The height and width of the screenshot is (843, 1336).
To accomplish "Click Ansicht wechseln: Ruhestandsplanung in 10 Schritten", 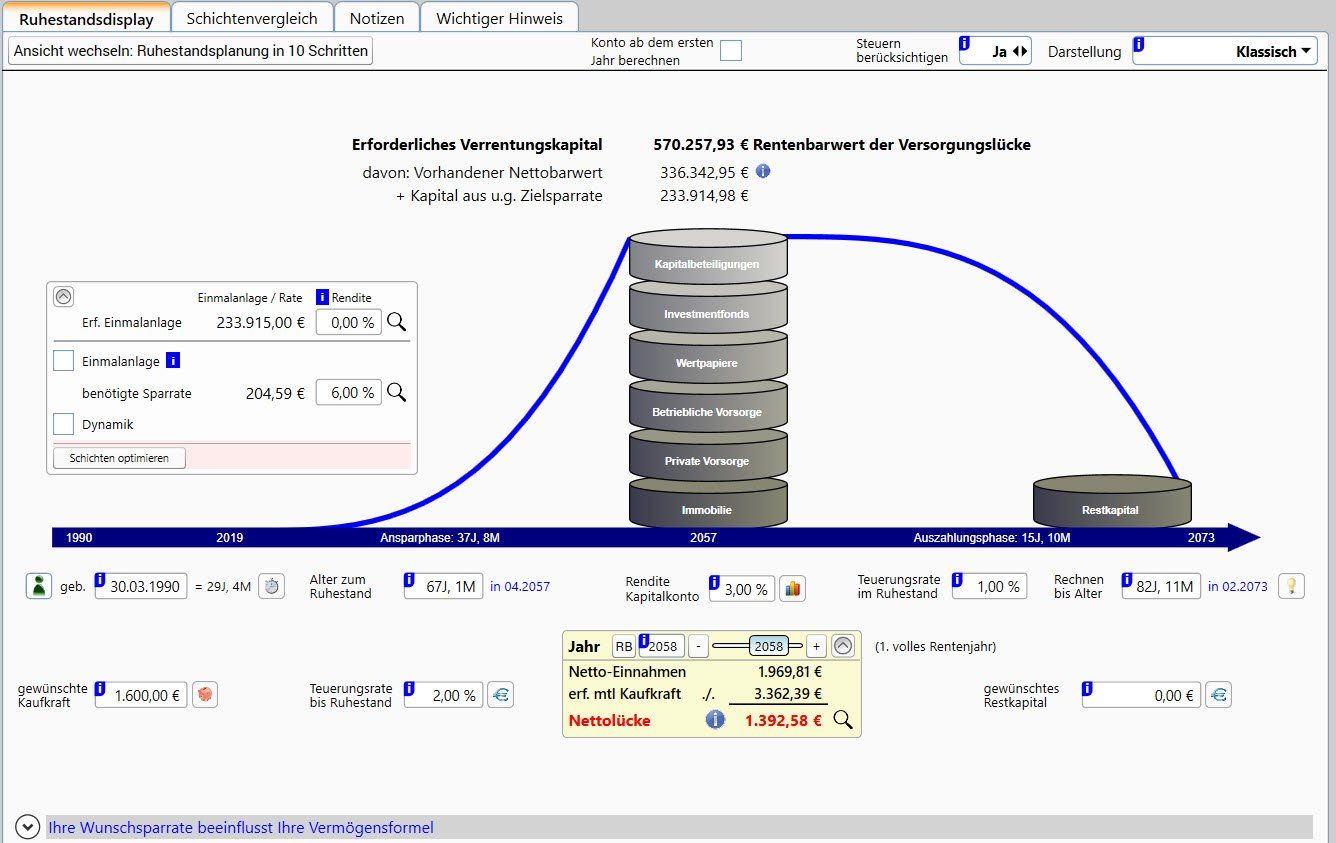I will [x=190, y=51].
